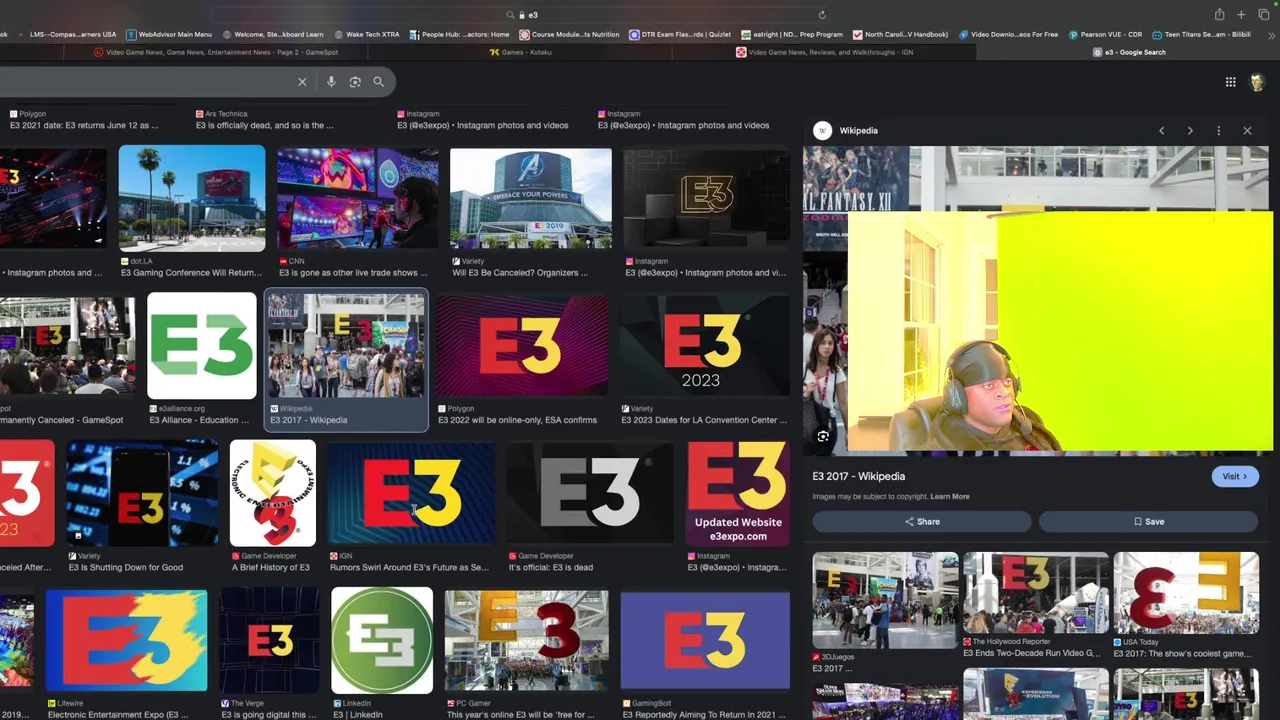Click the Share button in preview panel
The width and height of the screenshot is (1280, 720).
pos(922,521)
